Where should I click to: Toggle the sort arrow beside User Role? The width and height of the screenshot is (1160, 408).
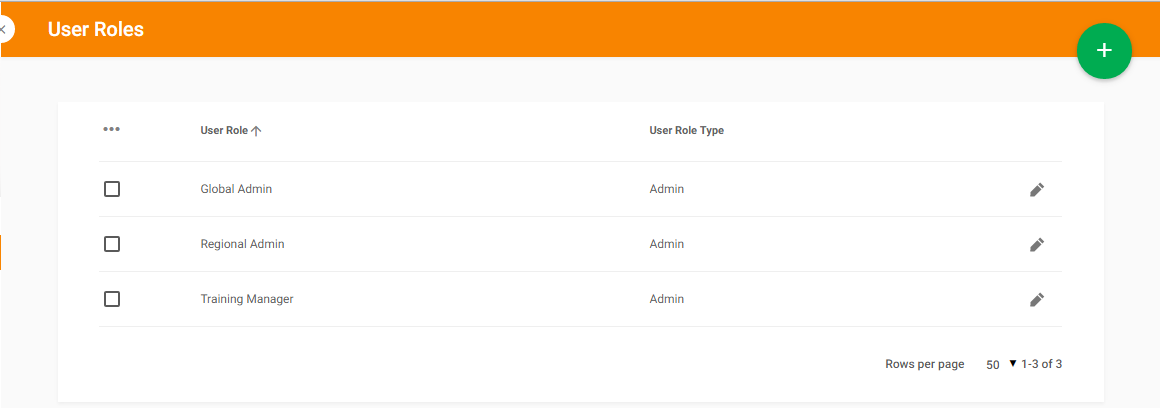pyautogui.click(x=257, y=131)
